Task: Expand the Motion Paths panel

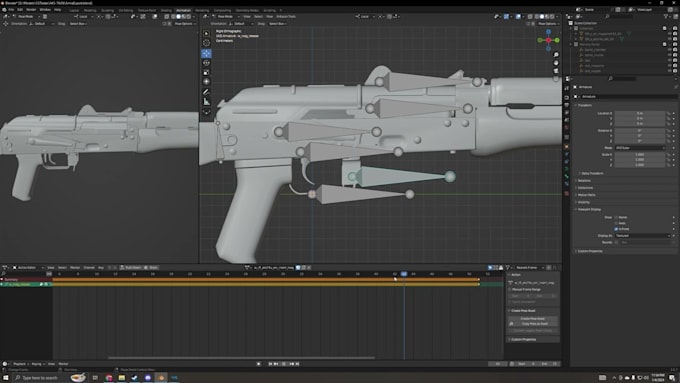Action: point(585,195)
